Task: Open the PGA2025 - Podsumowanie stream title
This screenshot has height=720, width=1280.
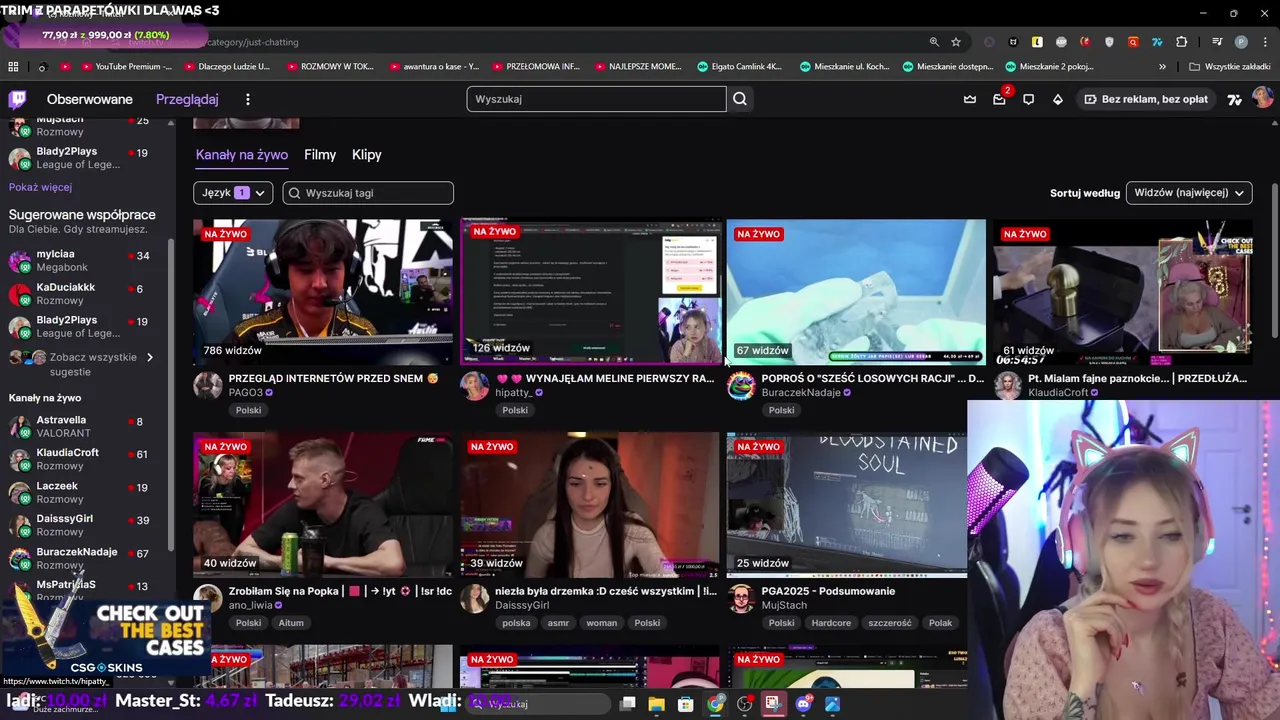Action: pos(828,591)
